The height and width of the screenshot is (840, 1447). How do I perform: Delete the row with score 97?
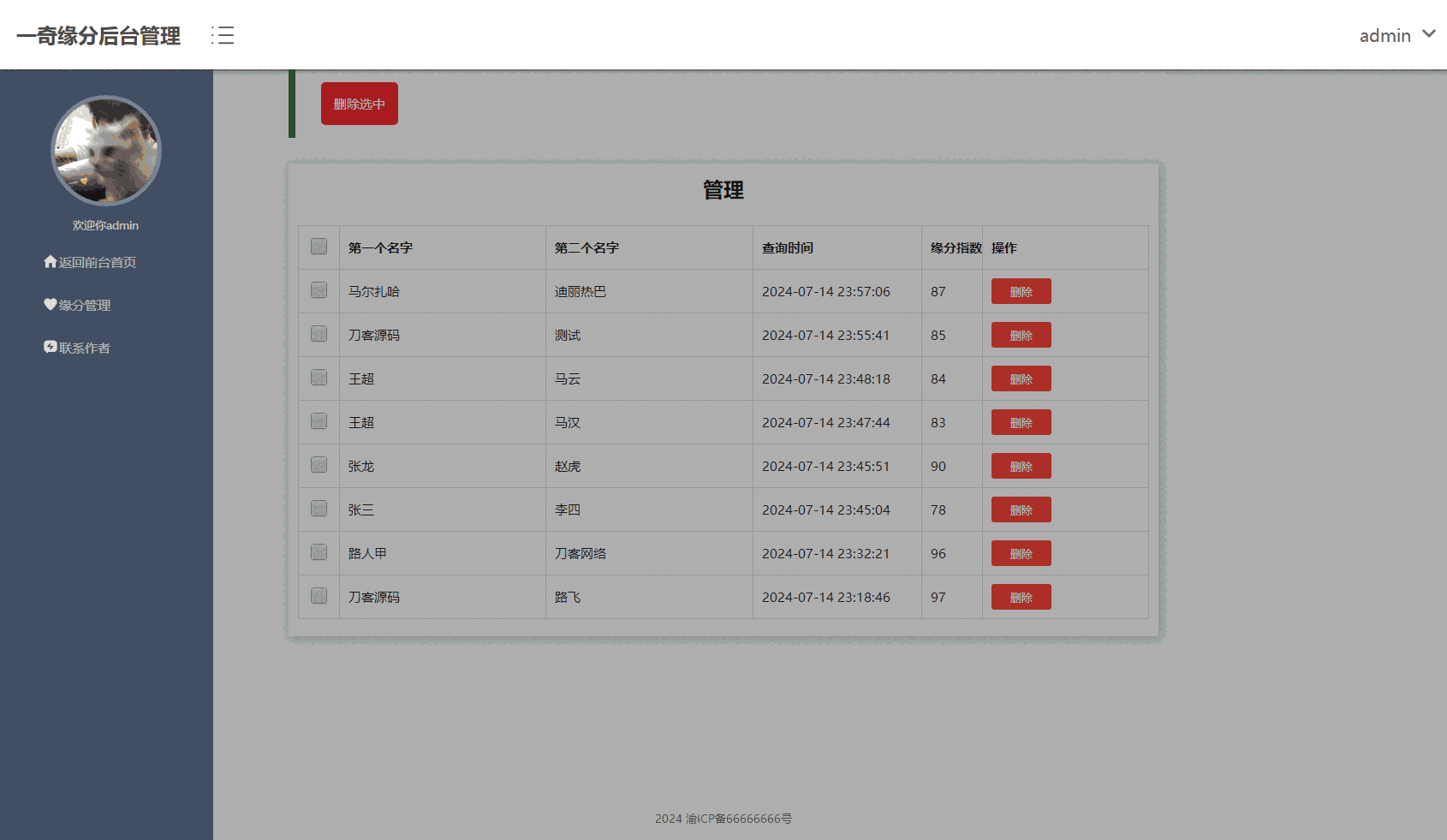click(1021, 598)
